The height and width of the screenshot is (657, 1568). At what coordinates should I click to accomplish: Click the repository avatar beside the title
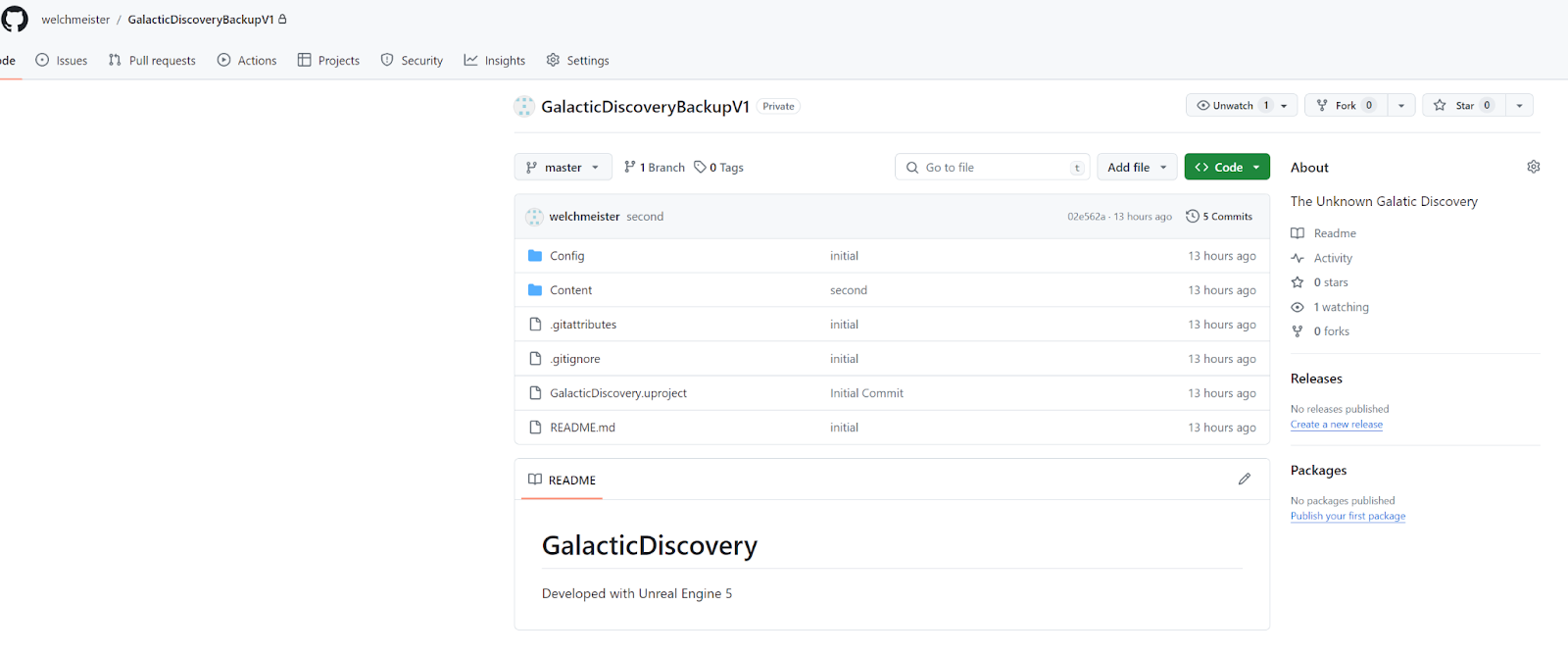(524, 106)
